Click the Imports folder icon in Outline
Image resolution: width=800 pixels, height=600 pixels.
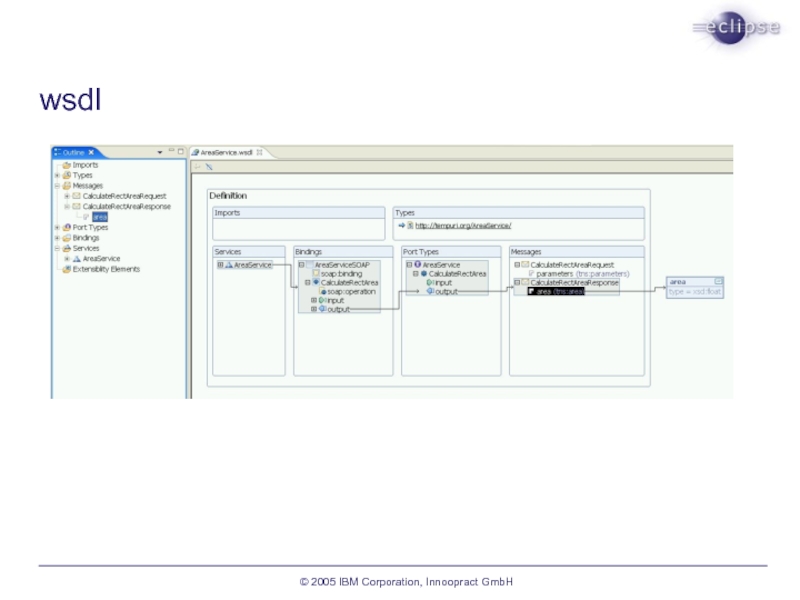point(66,165)
